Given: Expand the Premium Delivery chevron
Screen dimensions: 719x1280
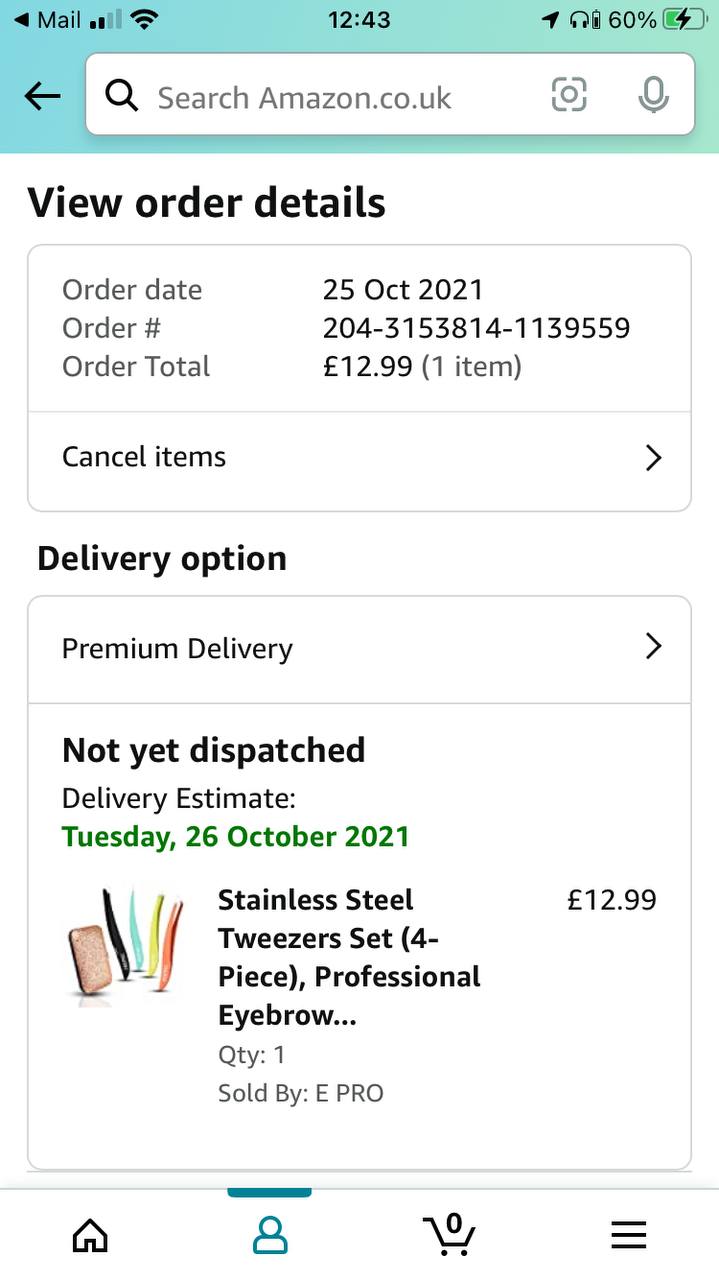Looking at the screenshot, I should point(653,647).
